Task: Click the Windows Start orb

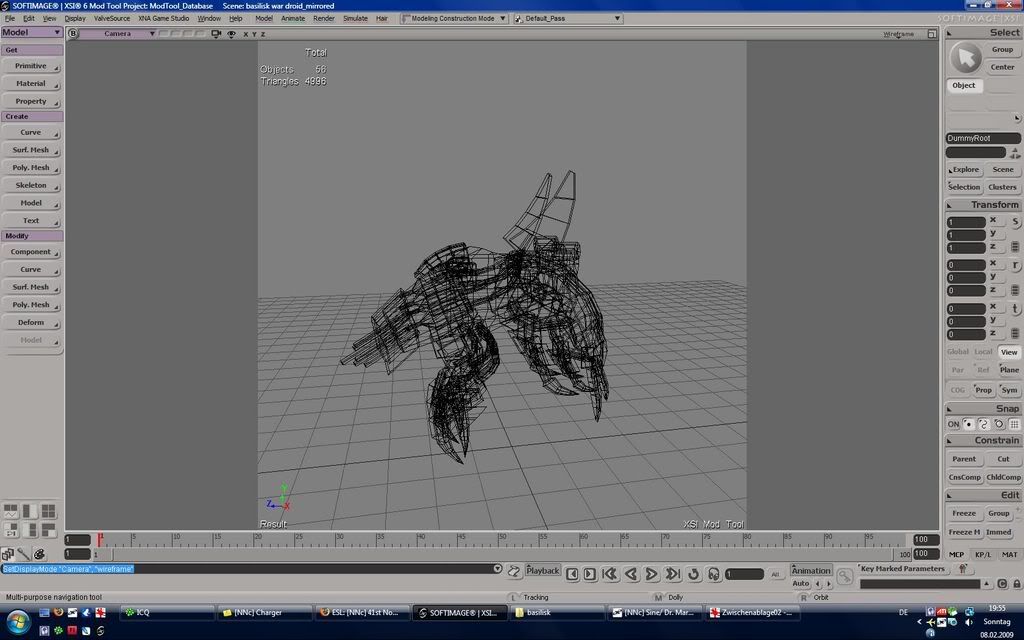Action: pos(18,622)
